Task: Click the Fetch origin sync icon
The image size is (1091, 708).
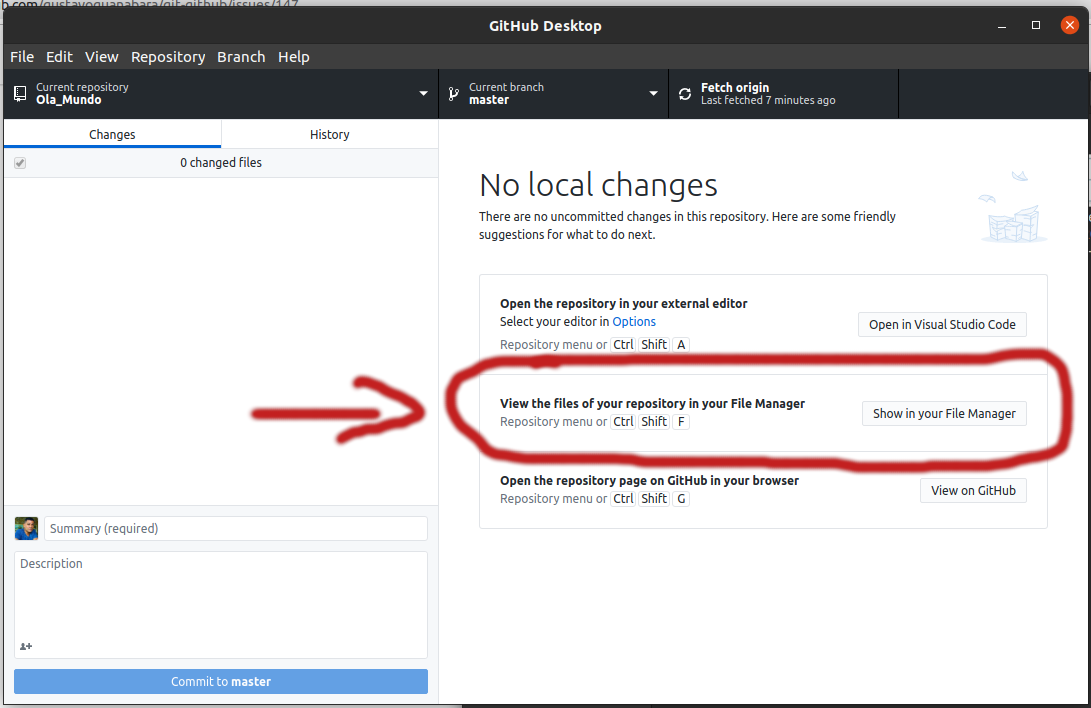Action: [x=684, y=93]
